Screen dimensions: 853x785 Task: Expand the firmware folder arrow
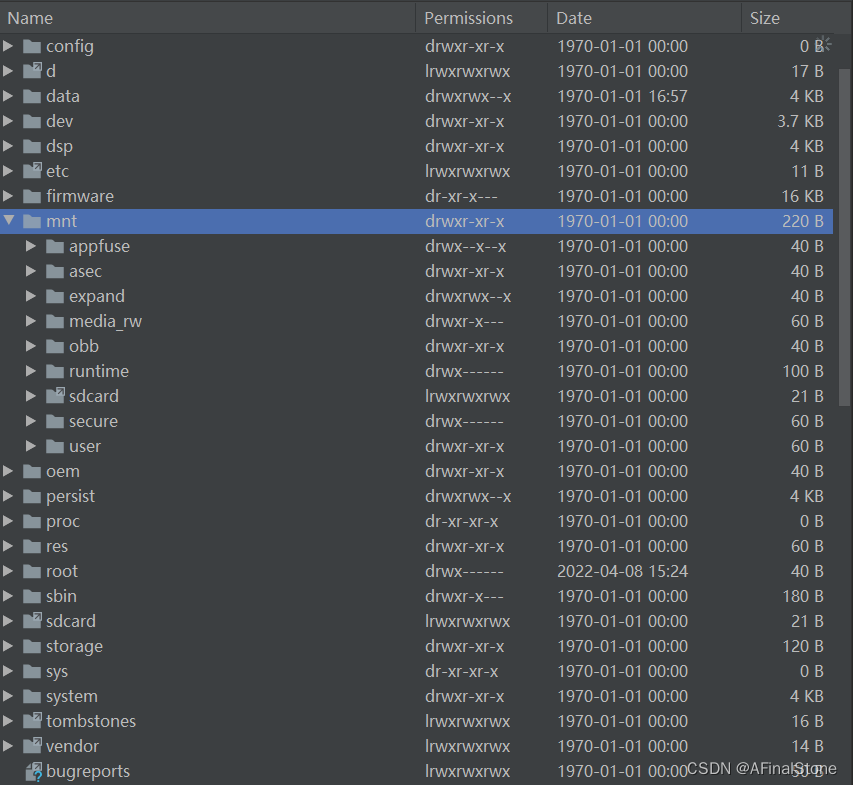[x=8, y=196]
